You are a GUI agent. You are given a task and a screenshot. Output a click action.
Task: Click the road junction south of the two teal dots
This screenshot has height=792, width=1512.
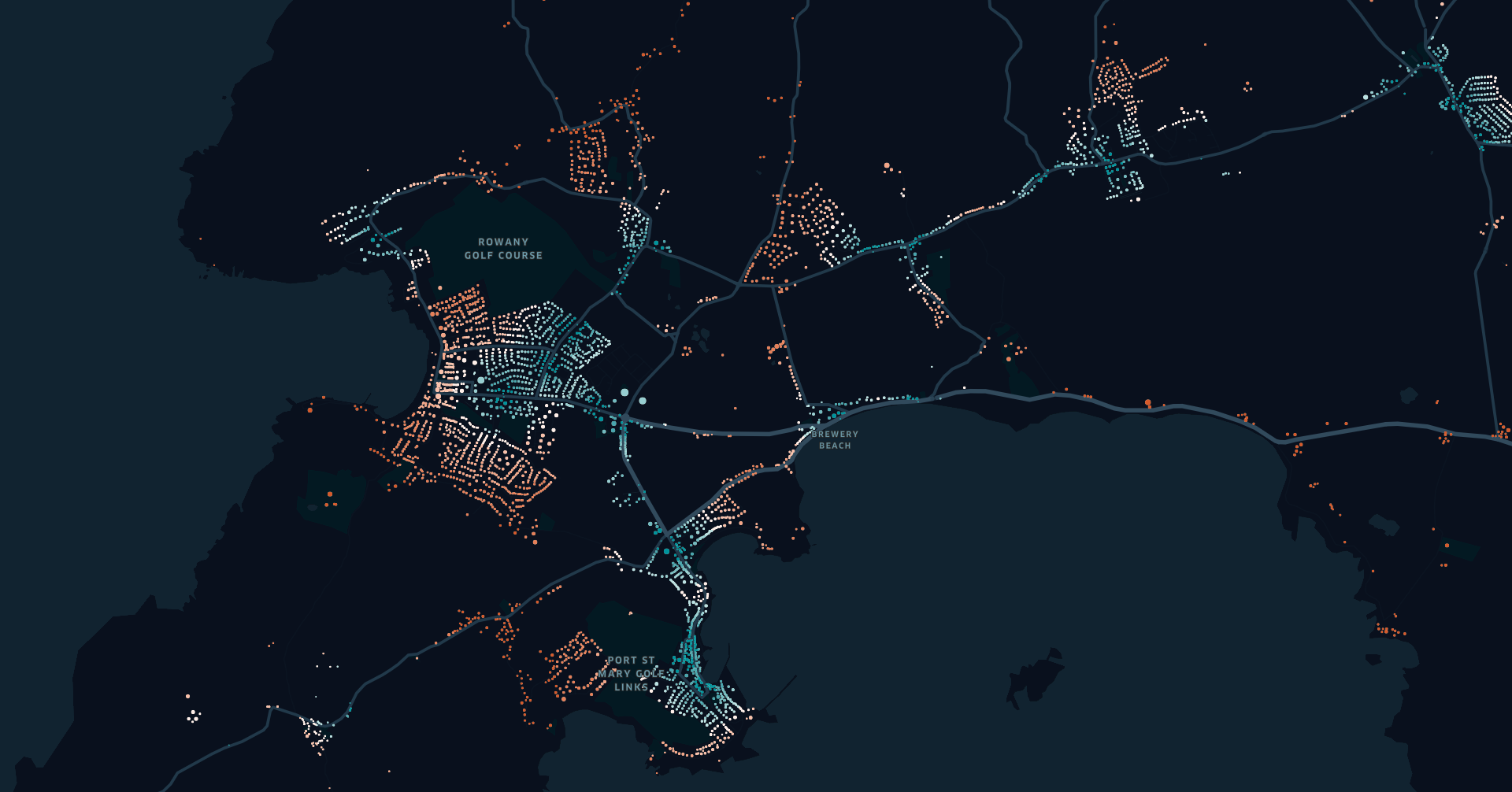(624, 416)
